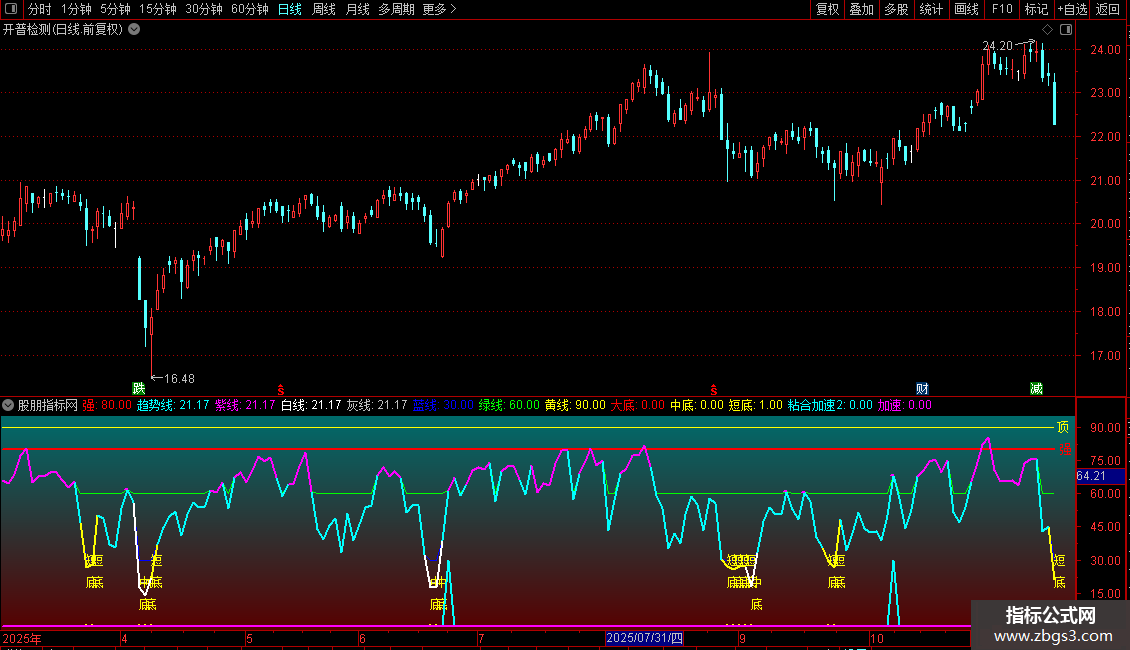Click the 24.00 price axis label

pyautogui.click(x=1105, y=50)
